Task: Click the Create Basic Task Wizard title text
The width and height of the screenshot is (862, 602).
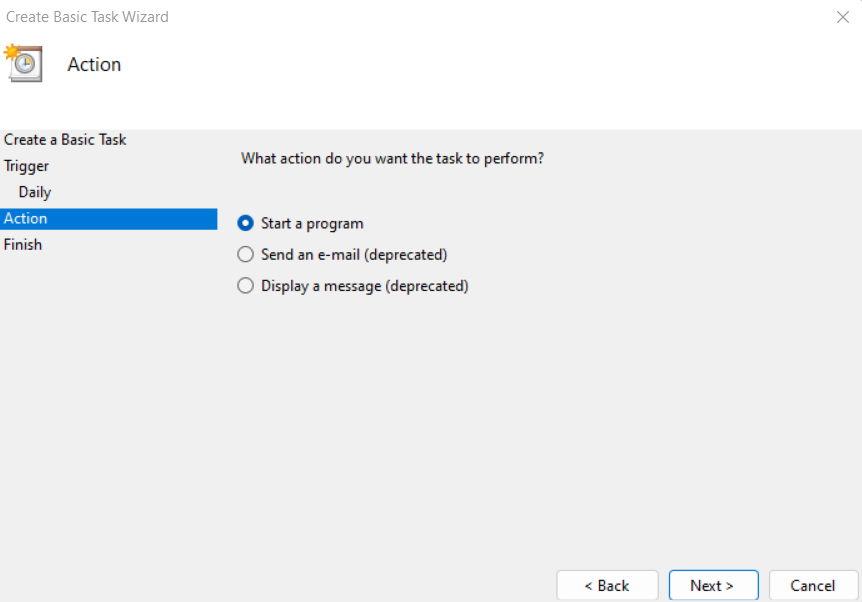Action: pyautogui.click(x=88, y=17)
